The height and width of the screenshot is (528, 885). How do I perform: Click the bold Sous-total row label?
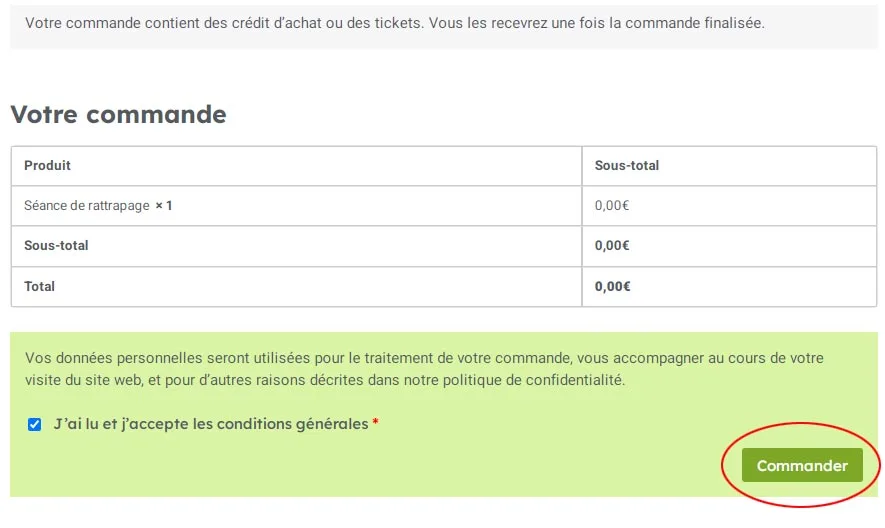56,246
